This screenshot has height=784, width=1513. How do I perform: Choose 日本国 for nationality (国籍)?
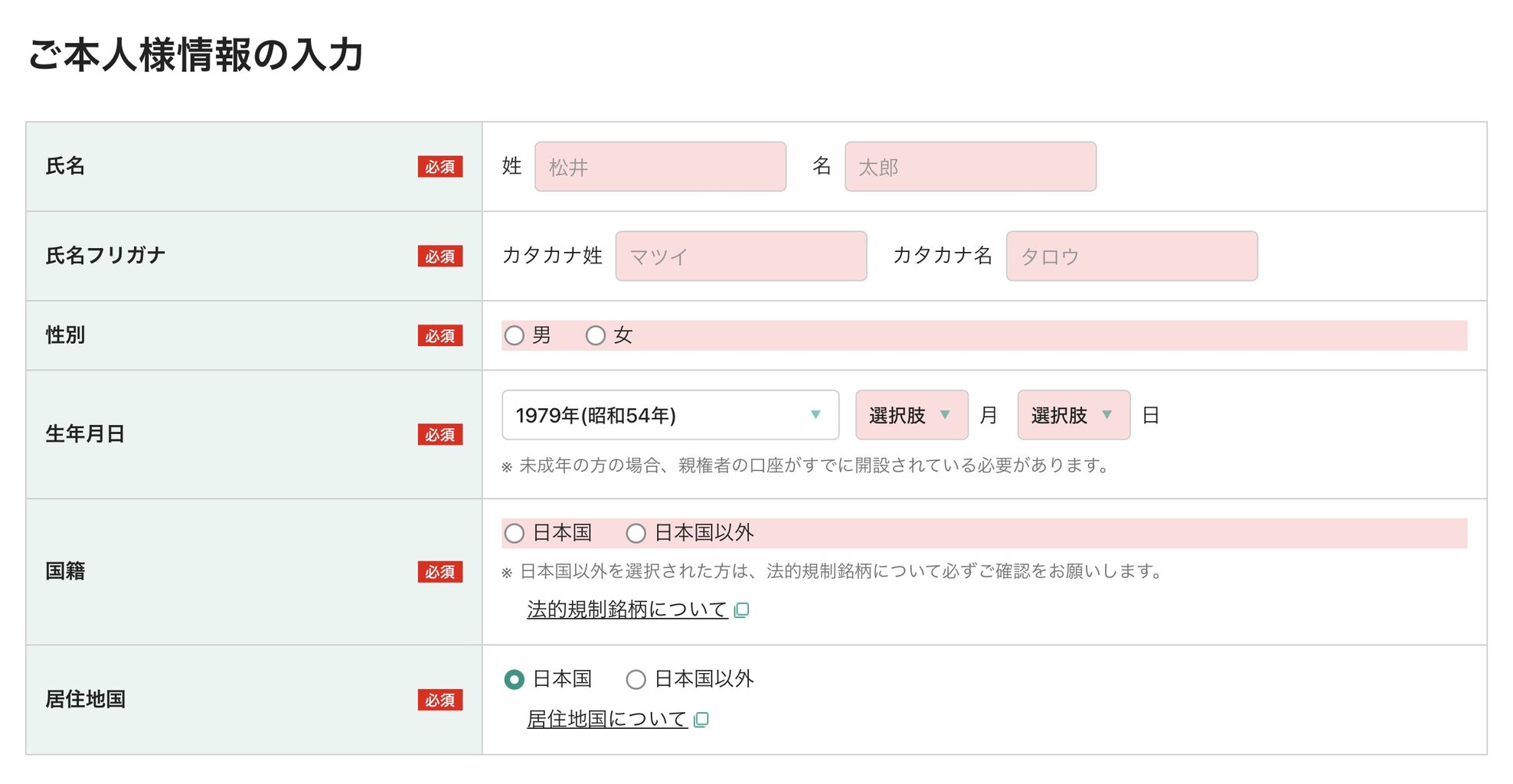[x=515, y=533]
